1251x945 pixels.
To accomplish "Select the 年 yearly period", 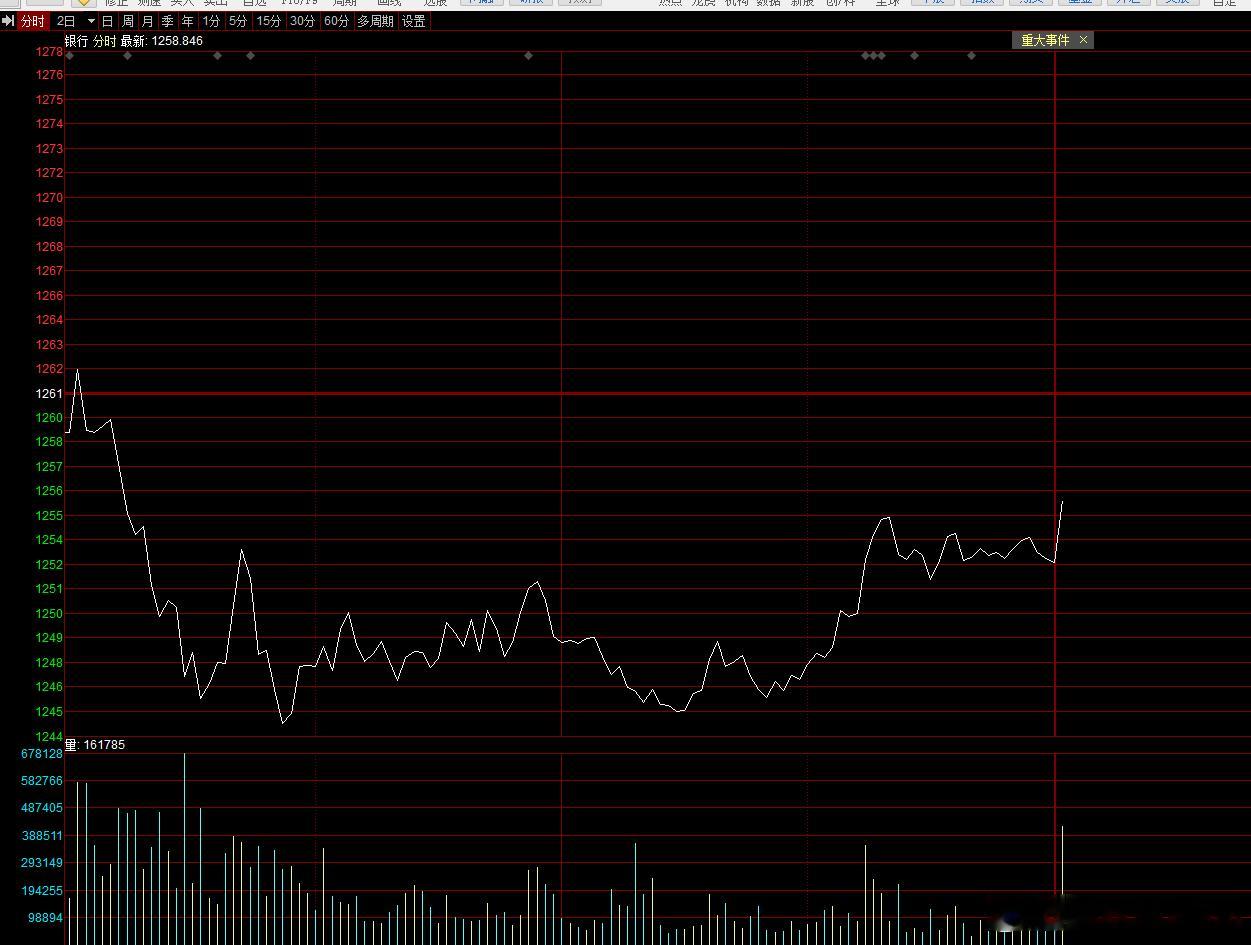I will click(188, 21).
